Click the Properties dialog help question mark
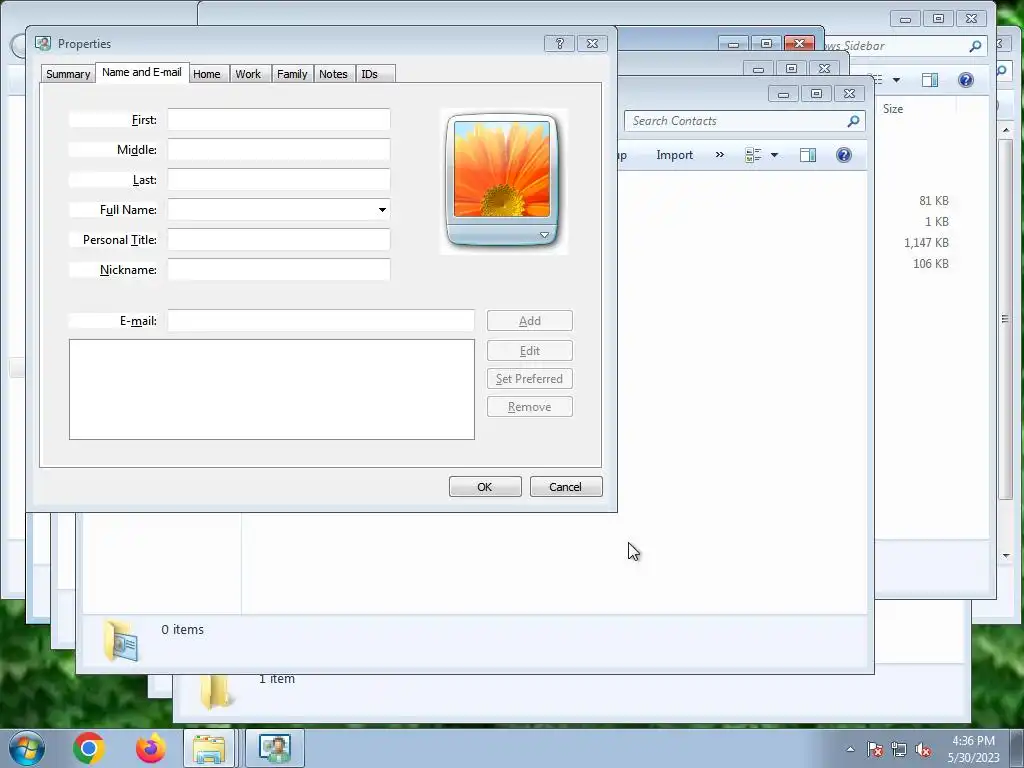Screen dimensions: 1024x768 [560, 43]
